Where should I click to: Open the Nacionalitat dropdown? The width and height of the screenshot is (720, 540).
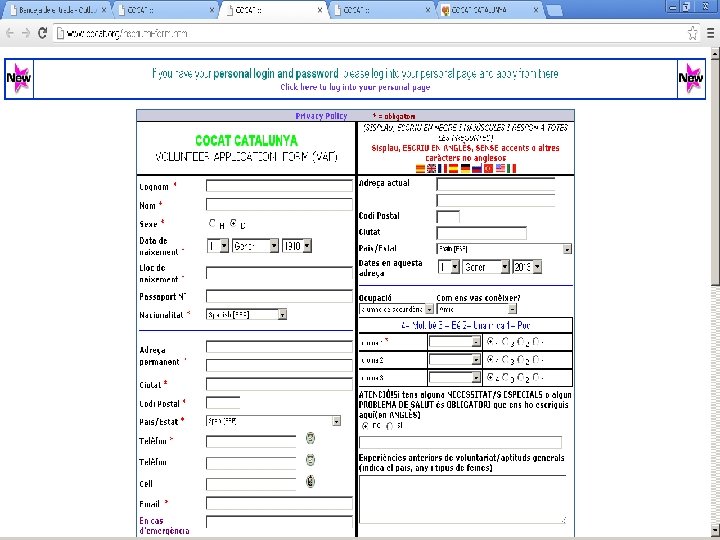[247, 315]
